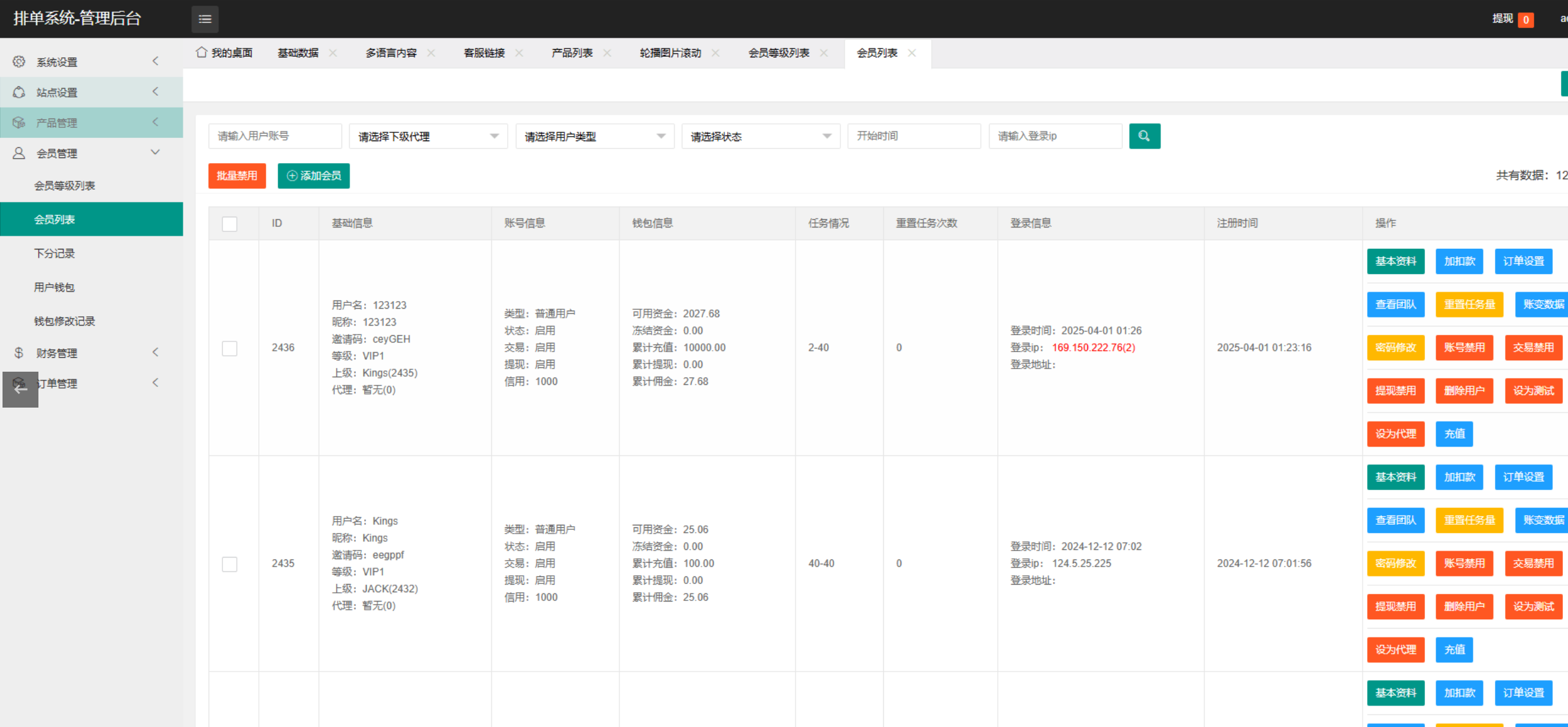Open 用户钱包 in the sidebar menu

point(54,287)
